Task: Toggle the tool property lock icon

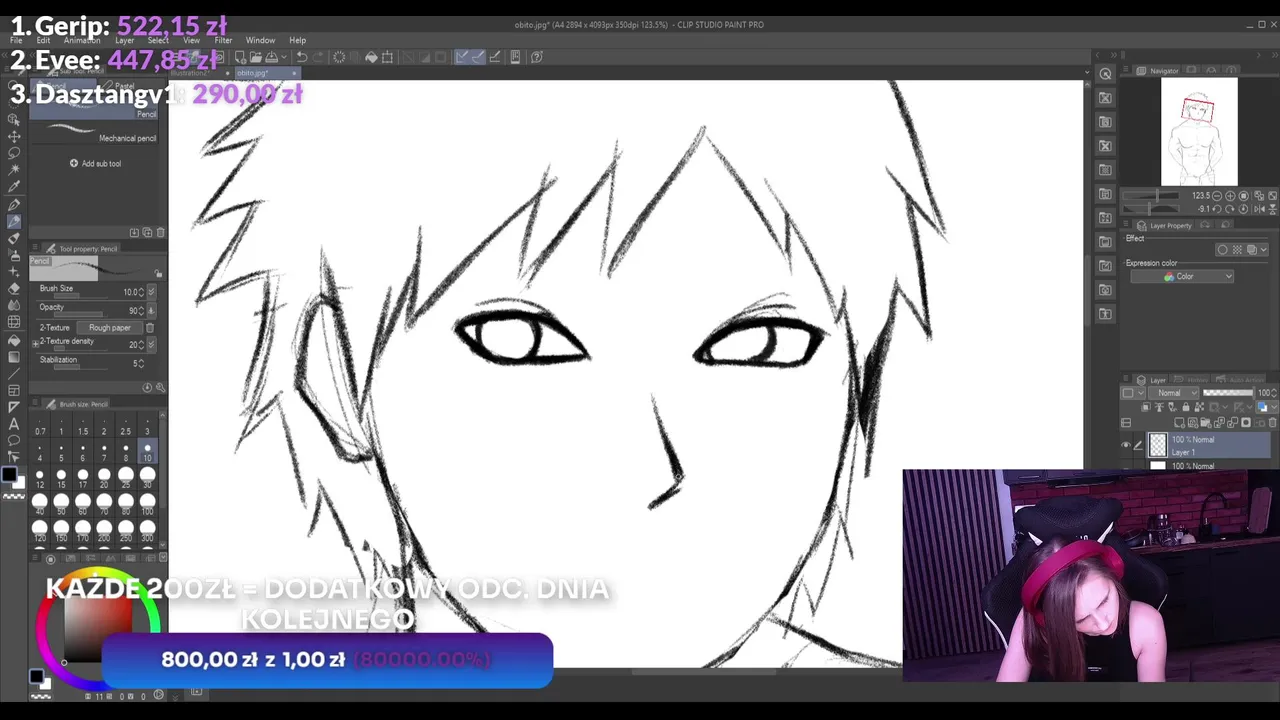Action: pyautogui.click(x=158, y=274)
